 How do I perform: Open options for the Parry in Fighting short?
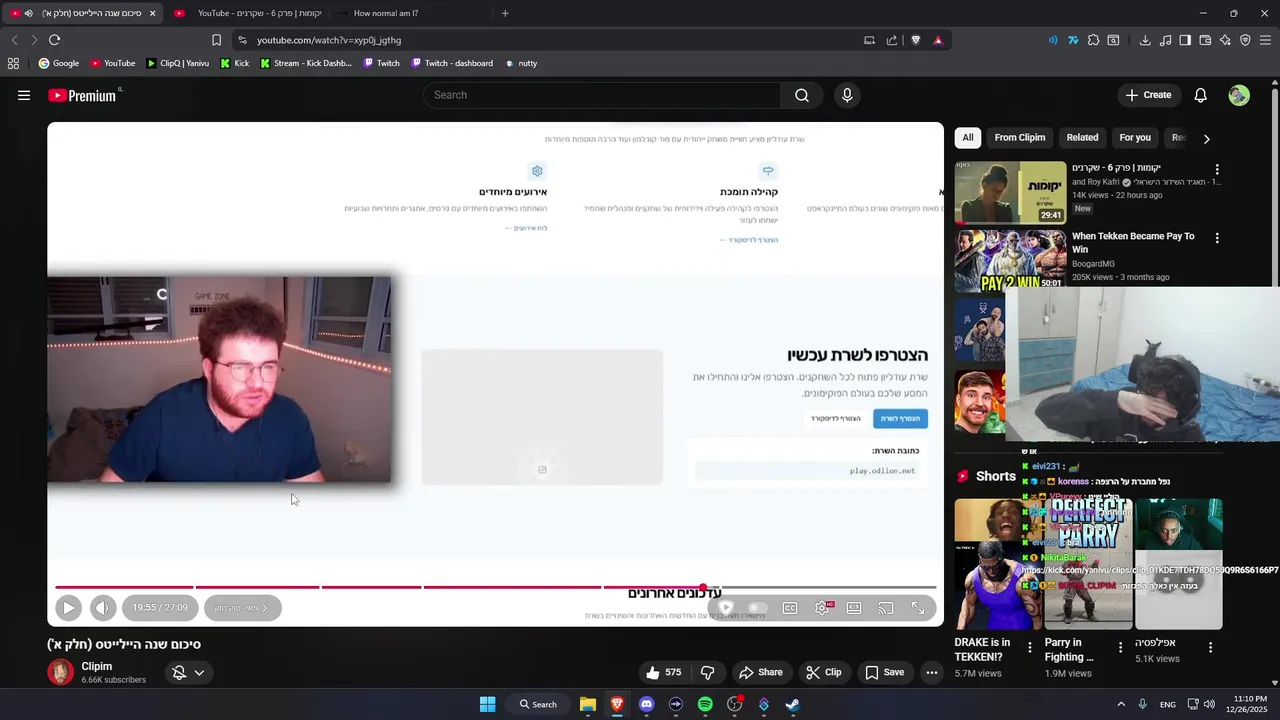(1120, 647)
